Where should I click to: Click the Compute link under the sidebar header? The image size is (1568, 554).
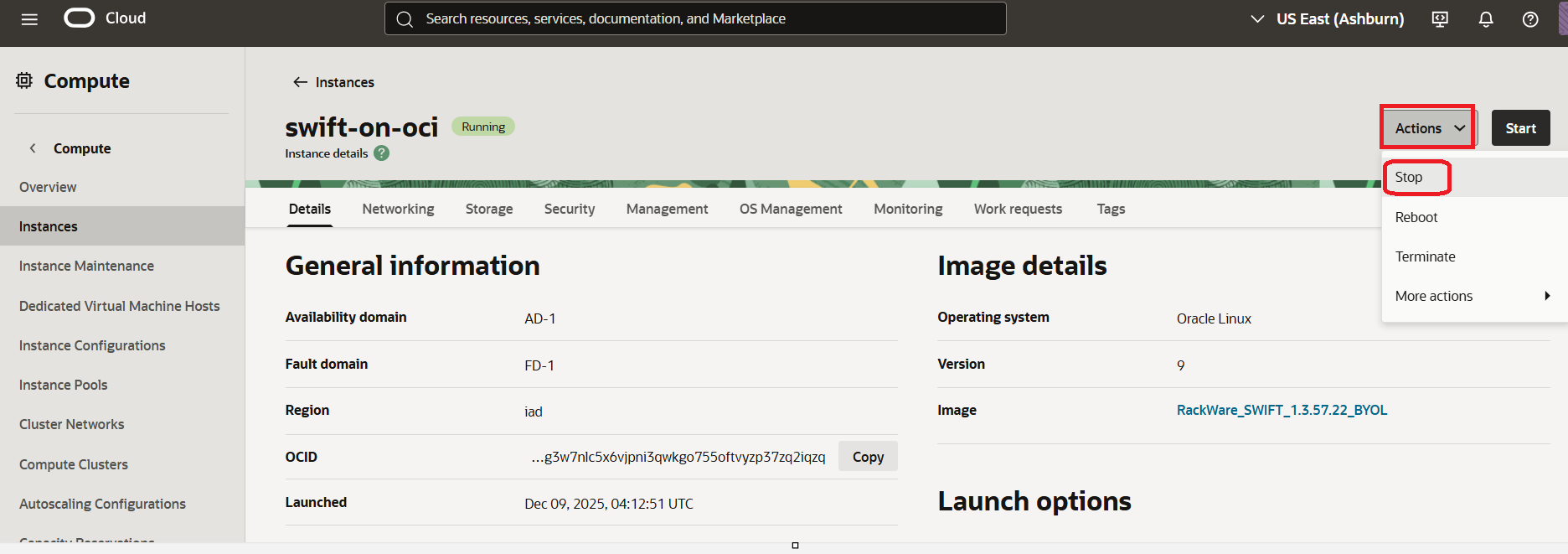pos(82,148)
